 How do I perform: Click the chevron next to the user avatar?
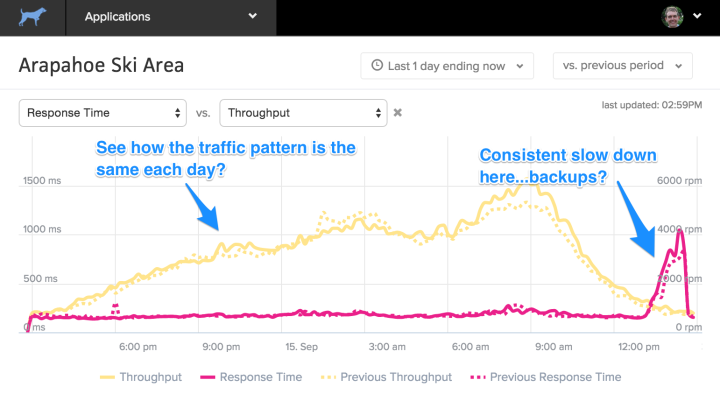tap(697, 16)
